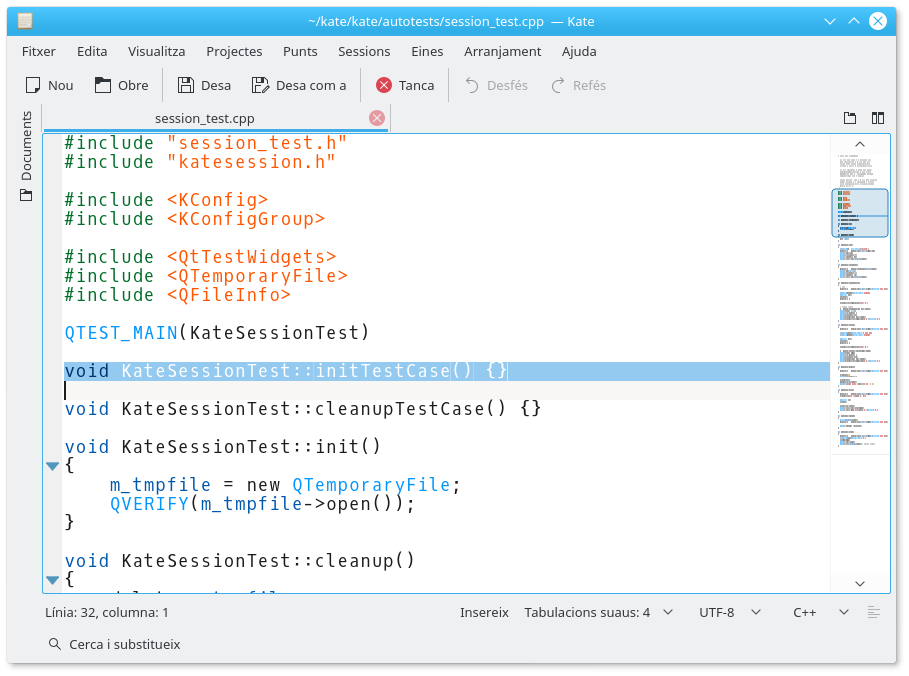
Task: Open the Sessions menu
Action: click(364, 51)
